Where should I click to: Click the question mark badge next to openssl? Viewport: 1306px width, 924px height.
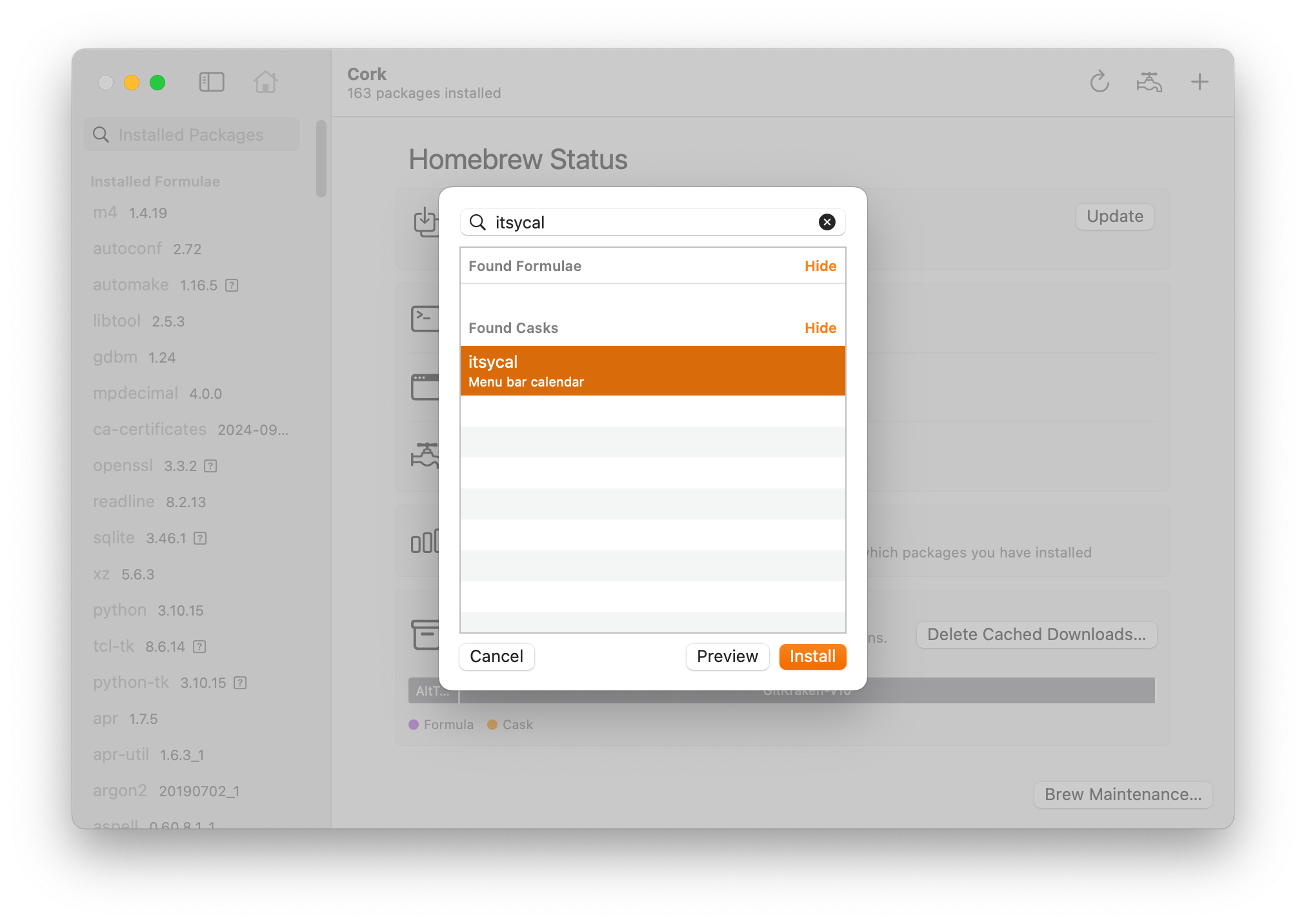(x=210, y=466)
